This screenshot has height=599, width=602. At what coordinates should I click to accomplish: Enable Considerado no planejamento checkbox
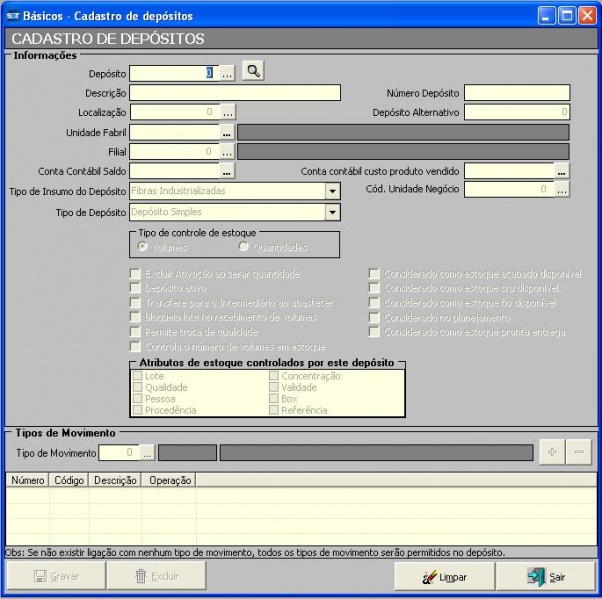[374, 317]
